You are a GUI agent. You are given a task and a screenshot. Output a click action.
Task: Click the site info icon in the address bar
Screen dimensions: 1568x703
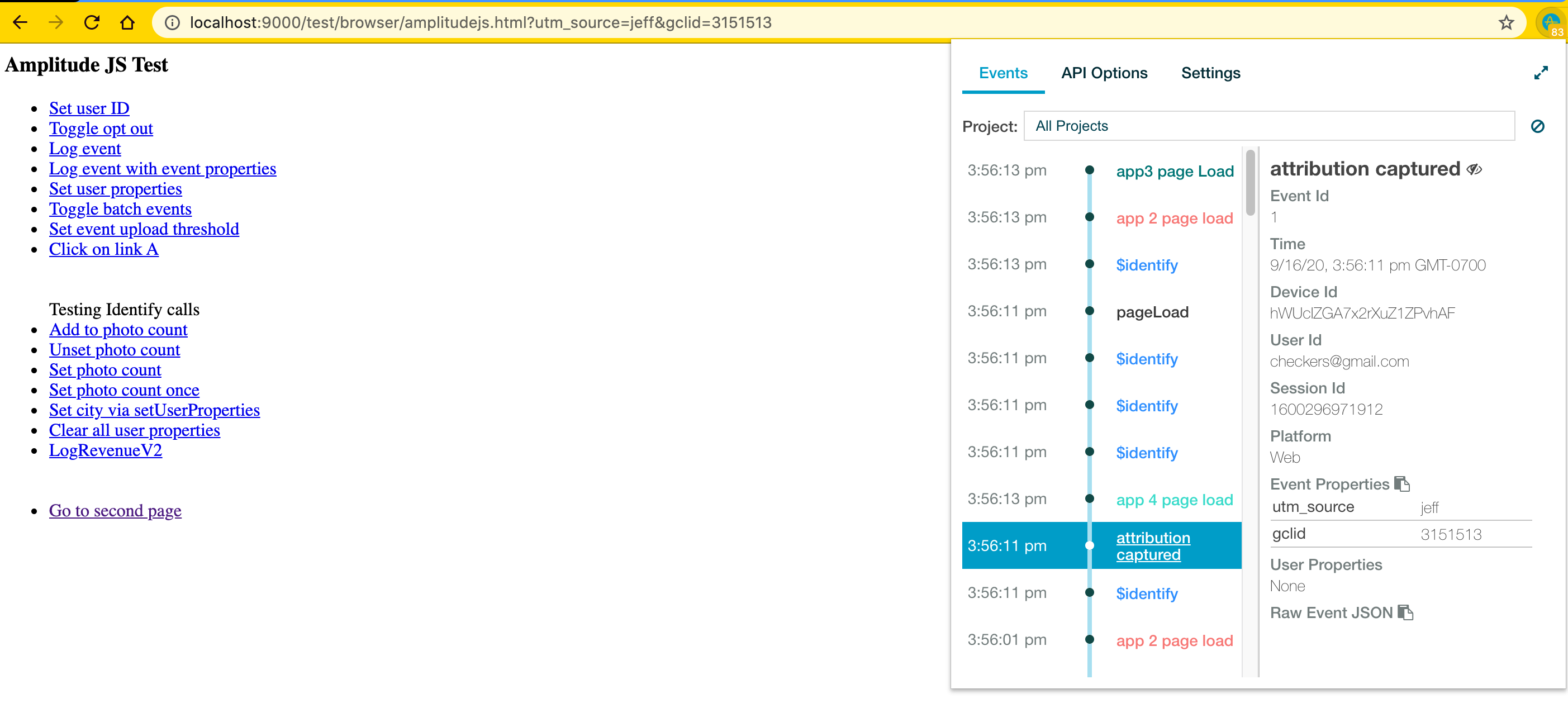[172, 23]
